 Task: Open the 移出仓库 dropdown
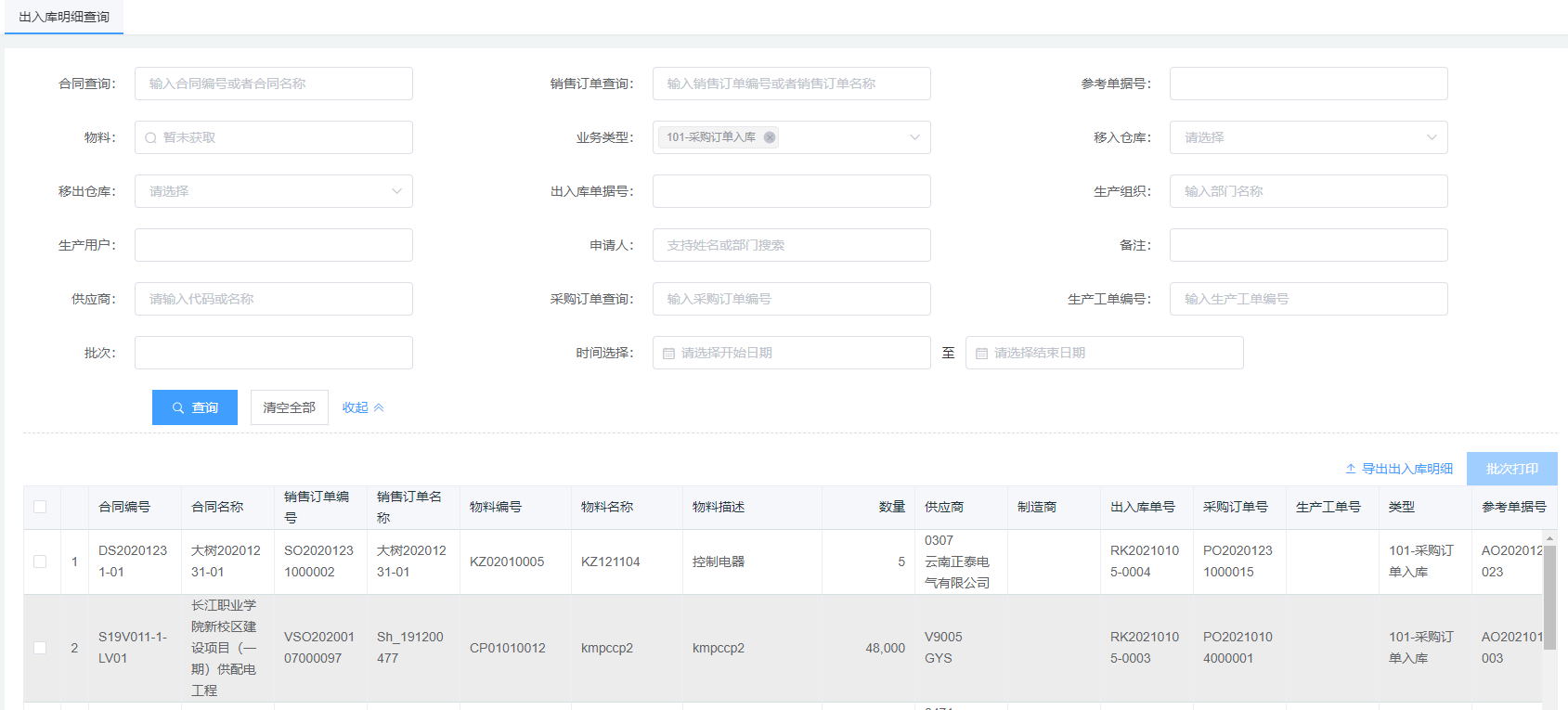(396, 191)
